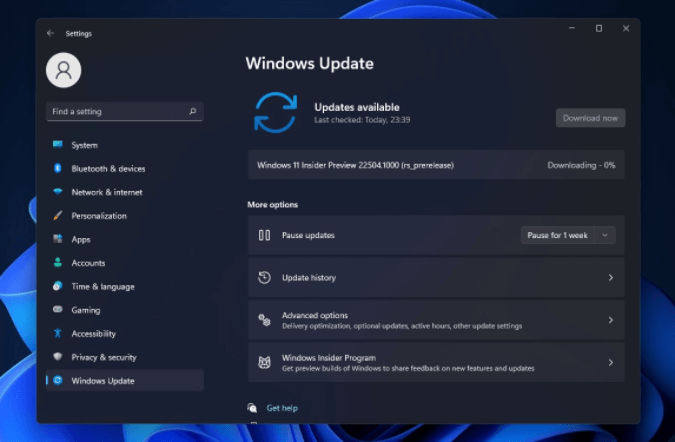Click the Gaming controller icon

coord(58,309)
